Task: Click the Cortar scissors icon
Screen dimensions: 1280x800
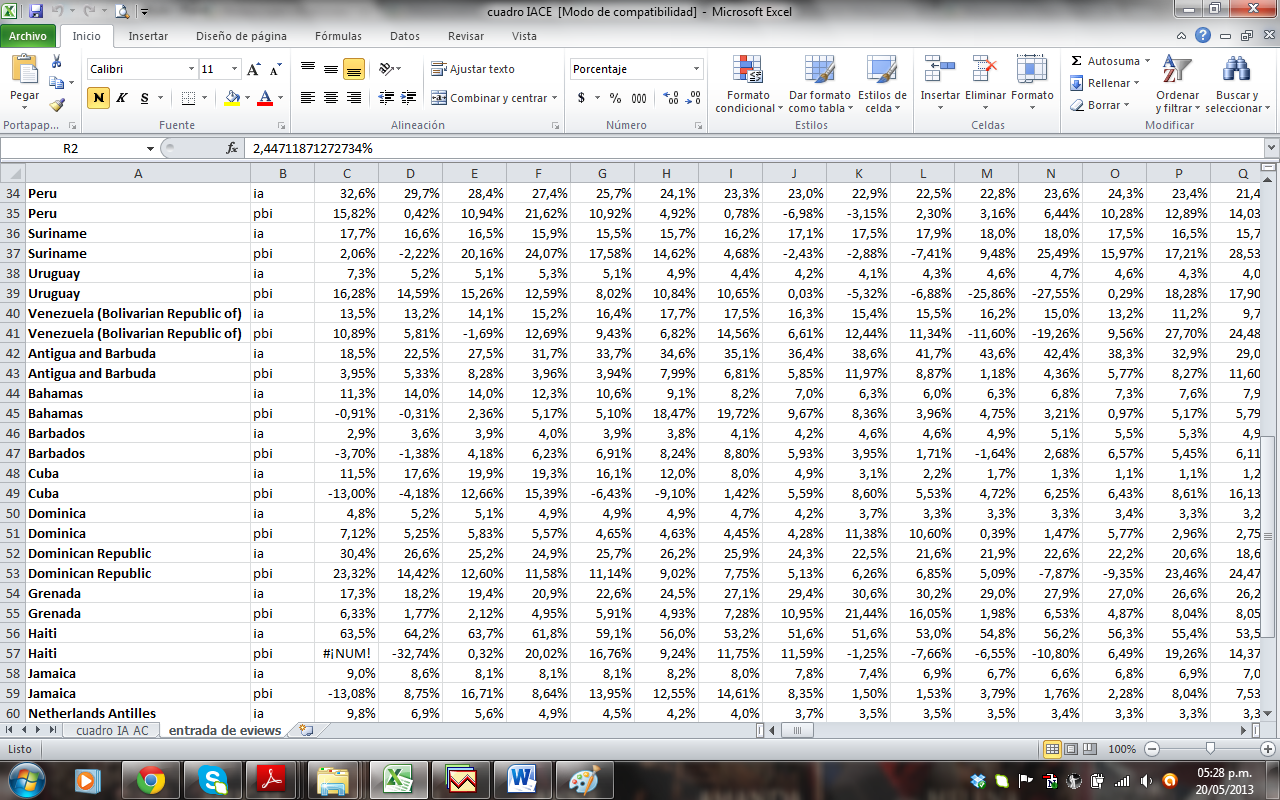Action: [x=57, y=62]
